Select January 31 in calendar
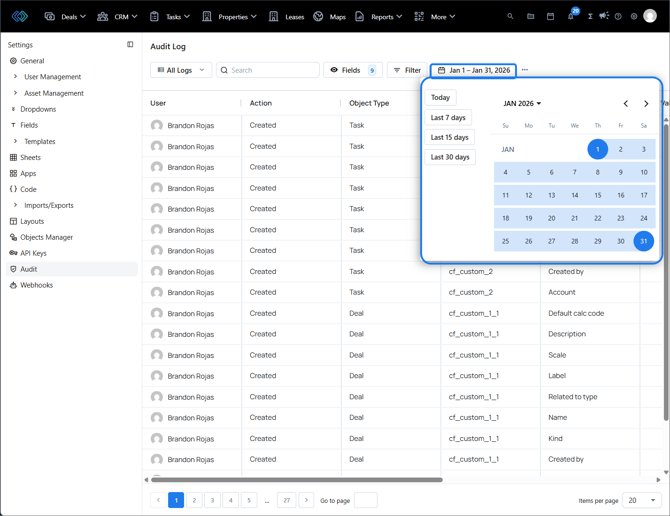670x516 pixels. (x=644, y=241)
